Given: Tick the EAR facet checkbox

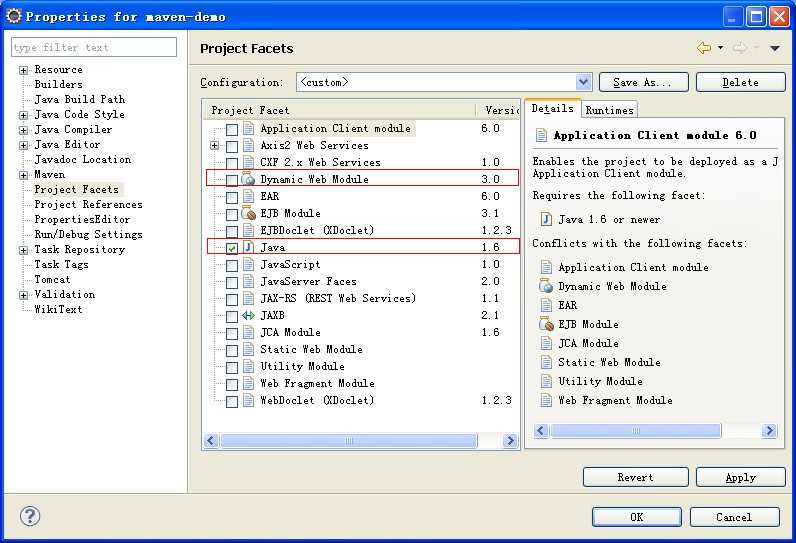Looking at the screenshot, I should (231, 197).
